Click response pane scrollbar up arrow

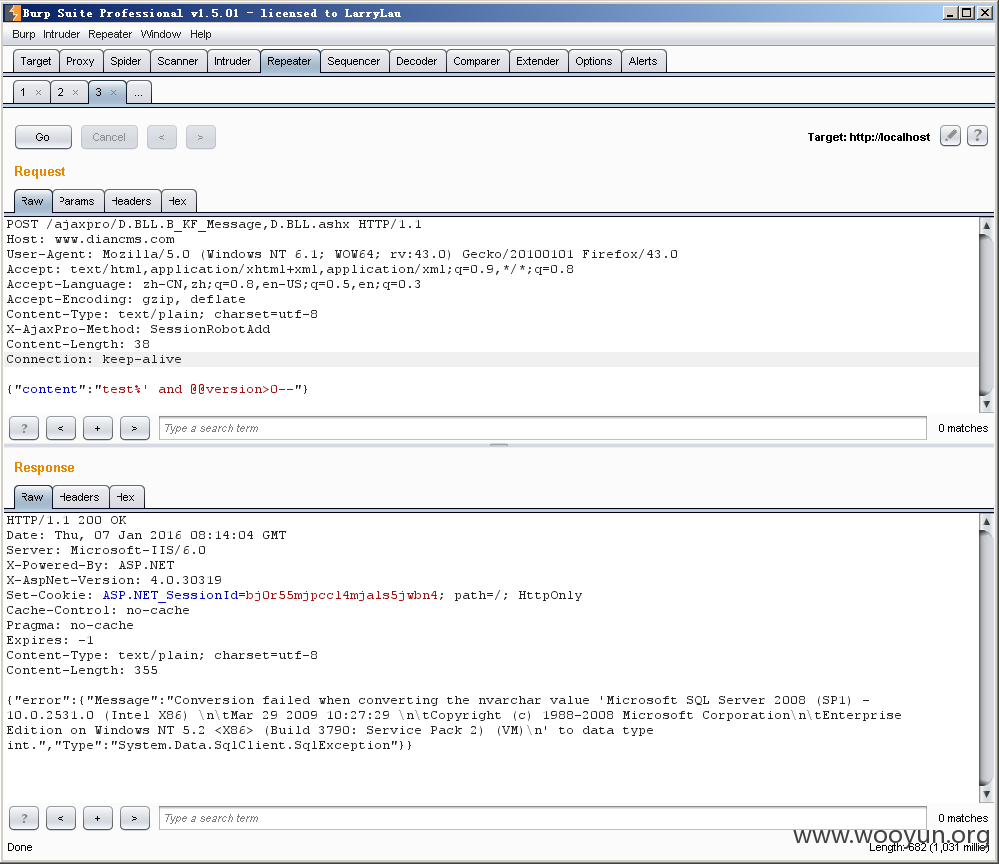(x=986, y=521)
